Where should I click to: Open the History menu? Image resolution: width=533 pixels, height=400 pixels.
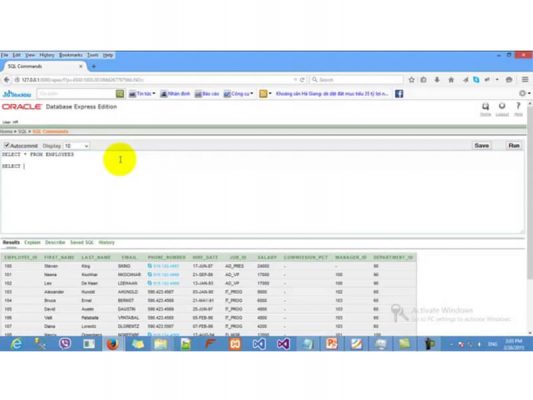tap(47, 55)
